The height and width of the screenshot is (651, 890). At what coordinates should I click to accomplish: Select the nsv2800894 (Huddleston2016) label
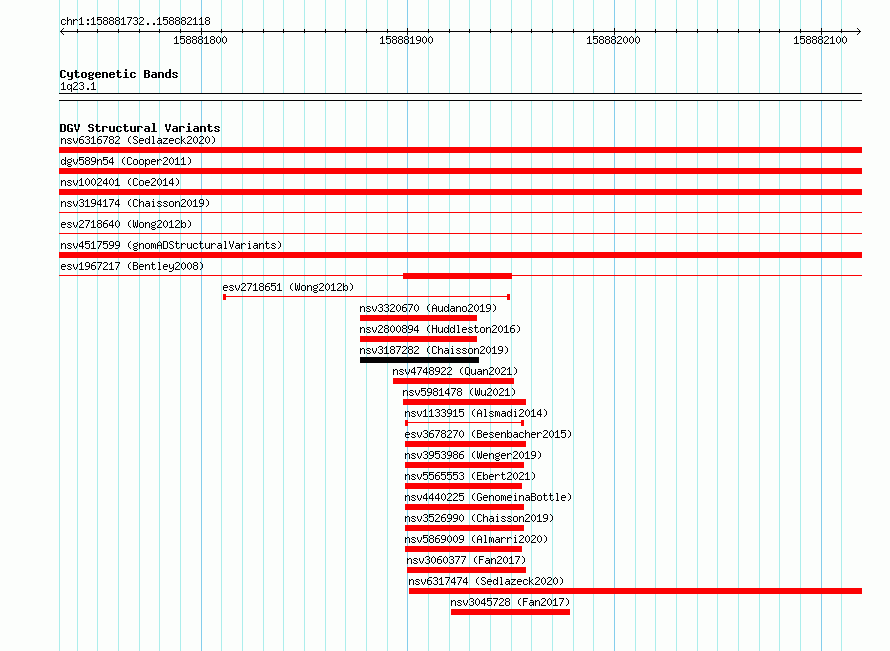point(440,329)
